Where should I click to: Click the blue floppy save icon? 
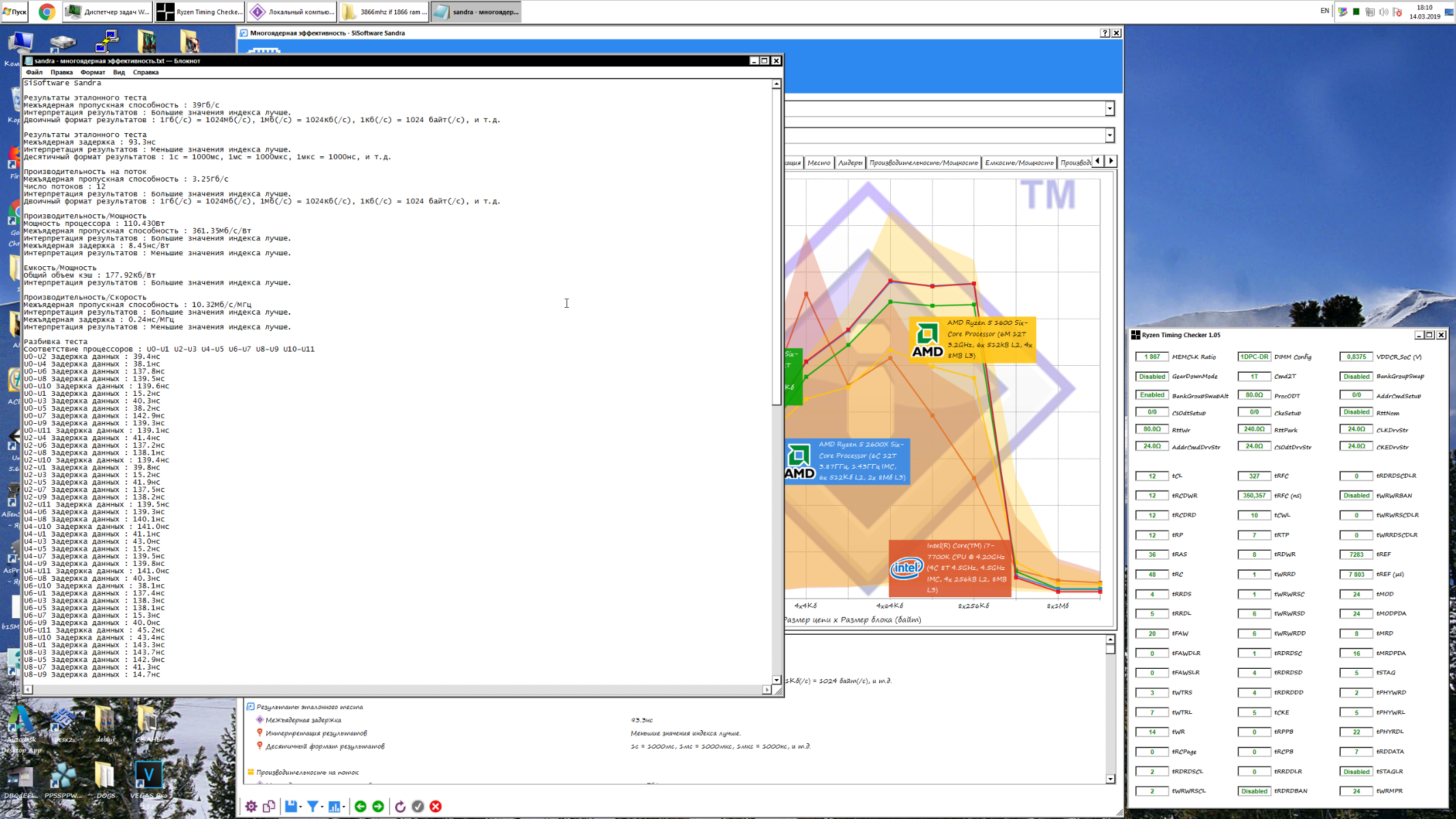click(291, 807)
